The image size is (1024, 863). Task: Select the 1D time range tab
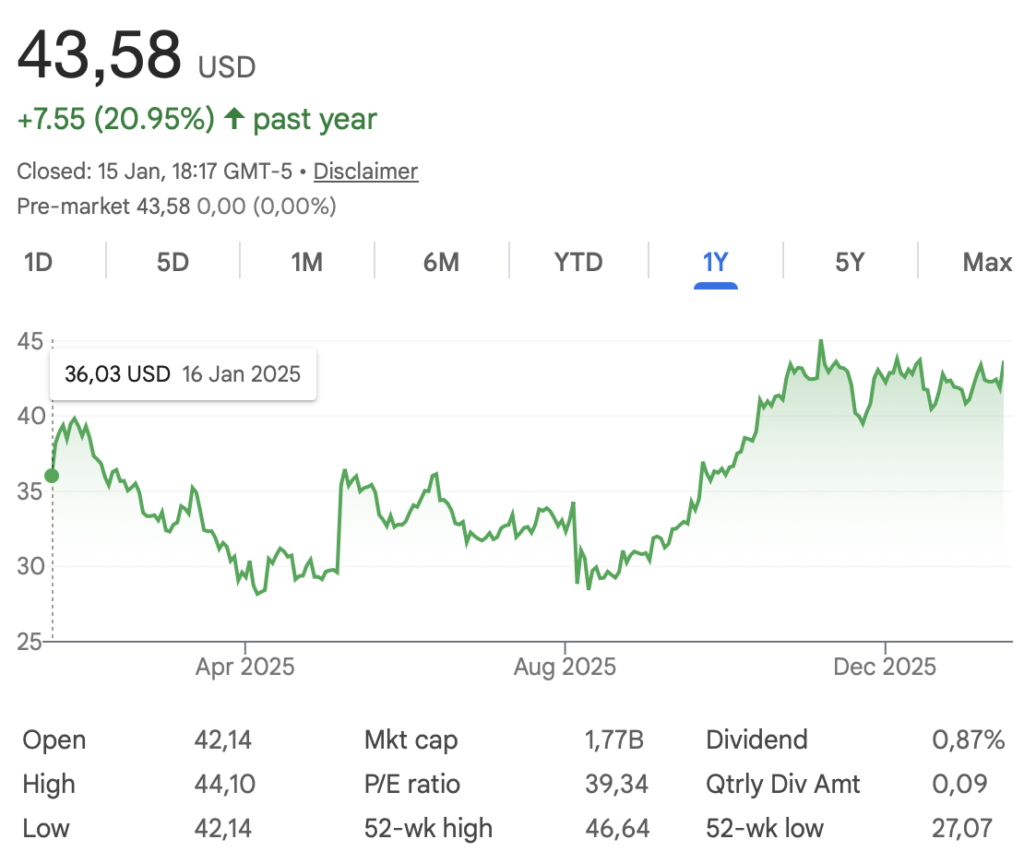click(38, 263)
